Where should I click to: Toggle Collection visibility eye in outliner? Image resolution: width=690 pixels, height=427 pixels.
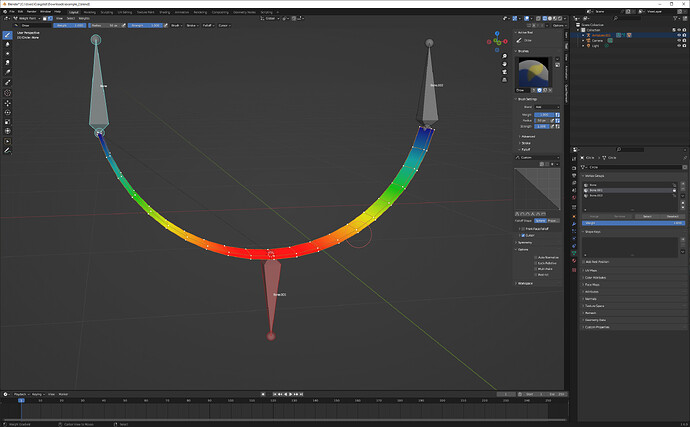tap(679, 30)
